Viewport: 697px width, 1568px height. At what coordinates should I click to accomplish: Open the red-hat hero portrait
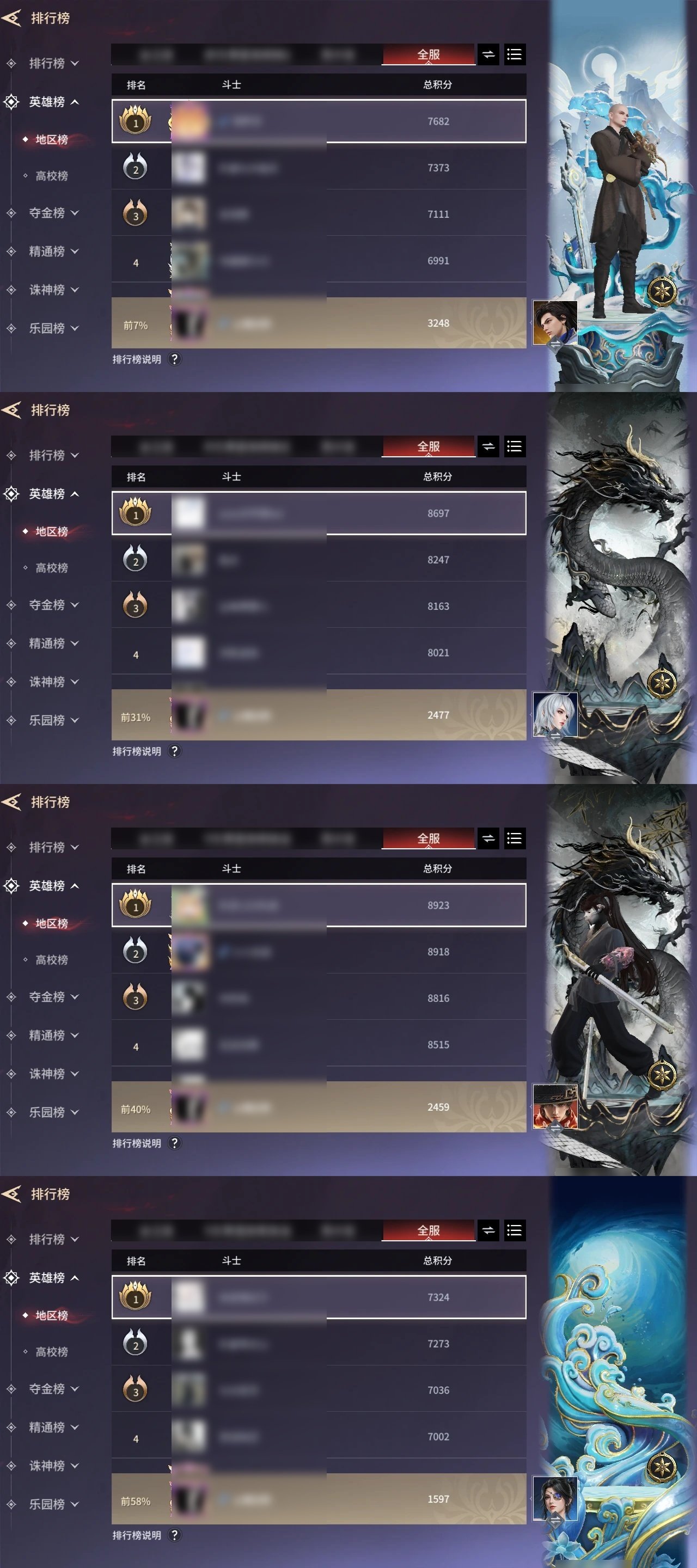click(554, 1107)
